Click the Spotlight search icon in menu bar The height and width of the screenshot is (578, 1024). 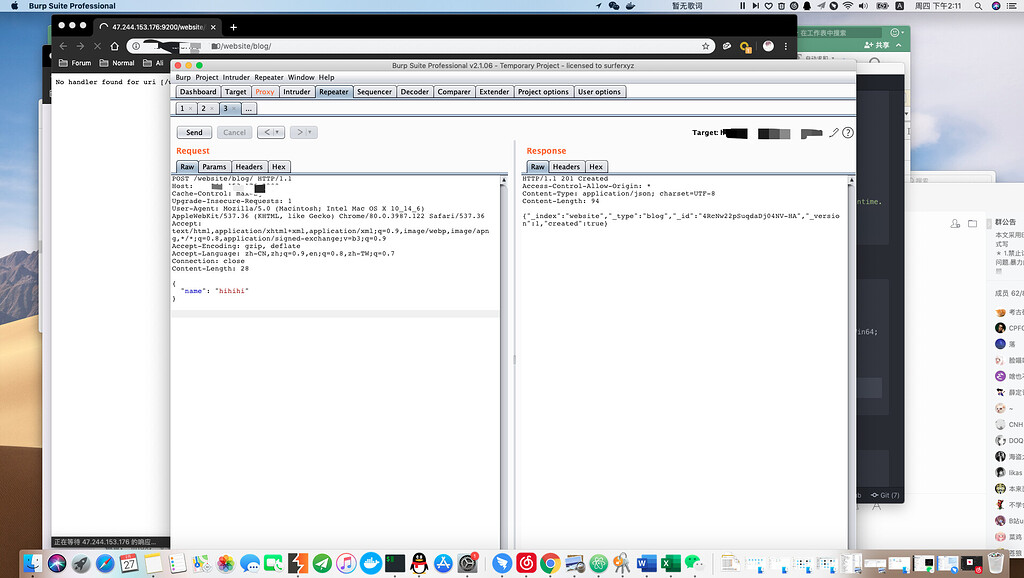pyautogui.click(x=976, y=6)
